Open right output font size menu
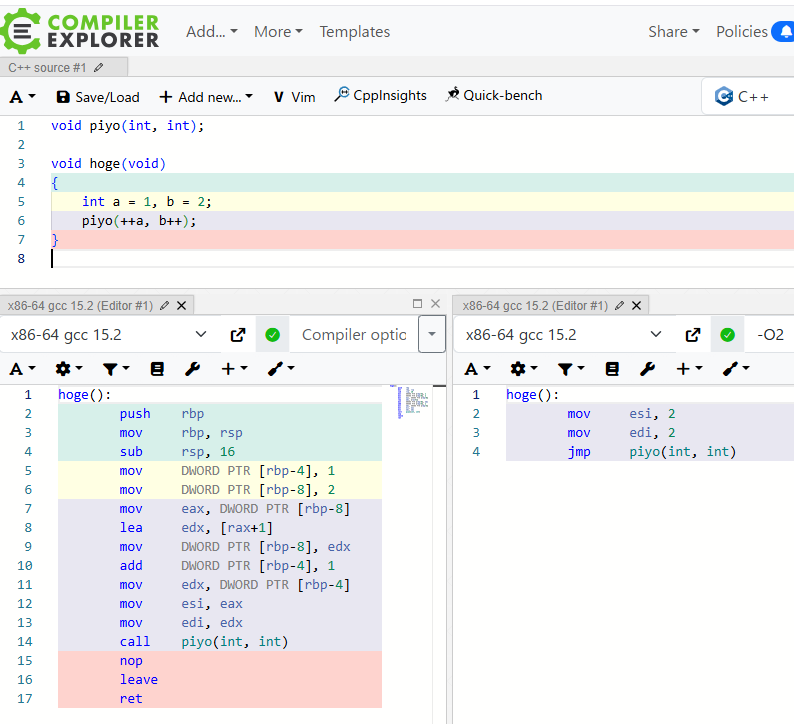The height and width of the screenshot is (724, 794). point(478,369)
